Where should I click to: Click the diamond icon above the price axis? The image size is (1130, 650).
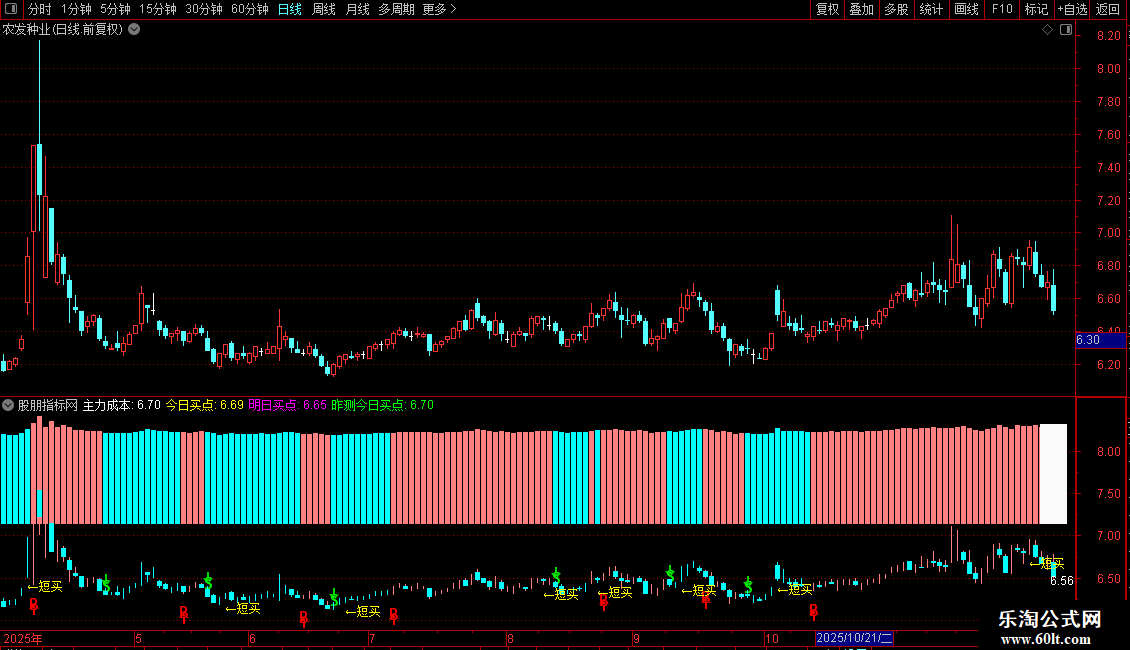point(1047,30)
